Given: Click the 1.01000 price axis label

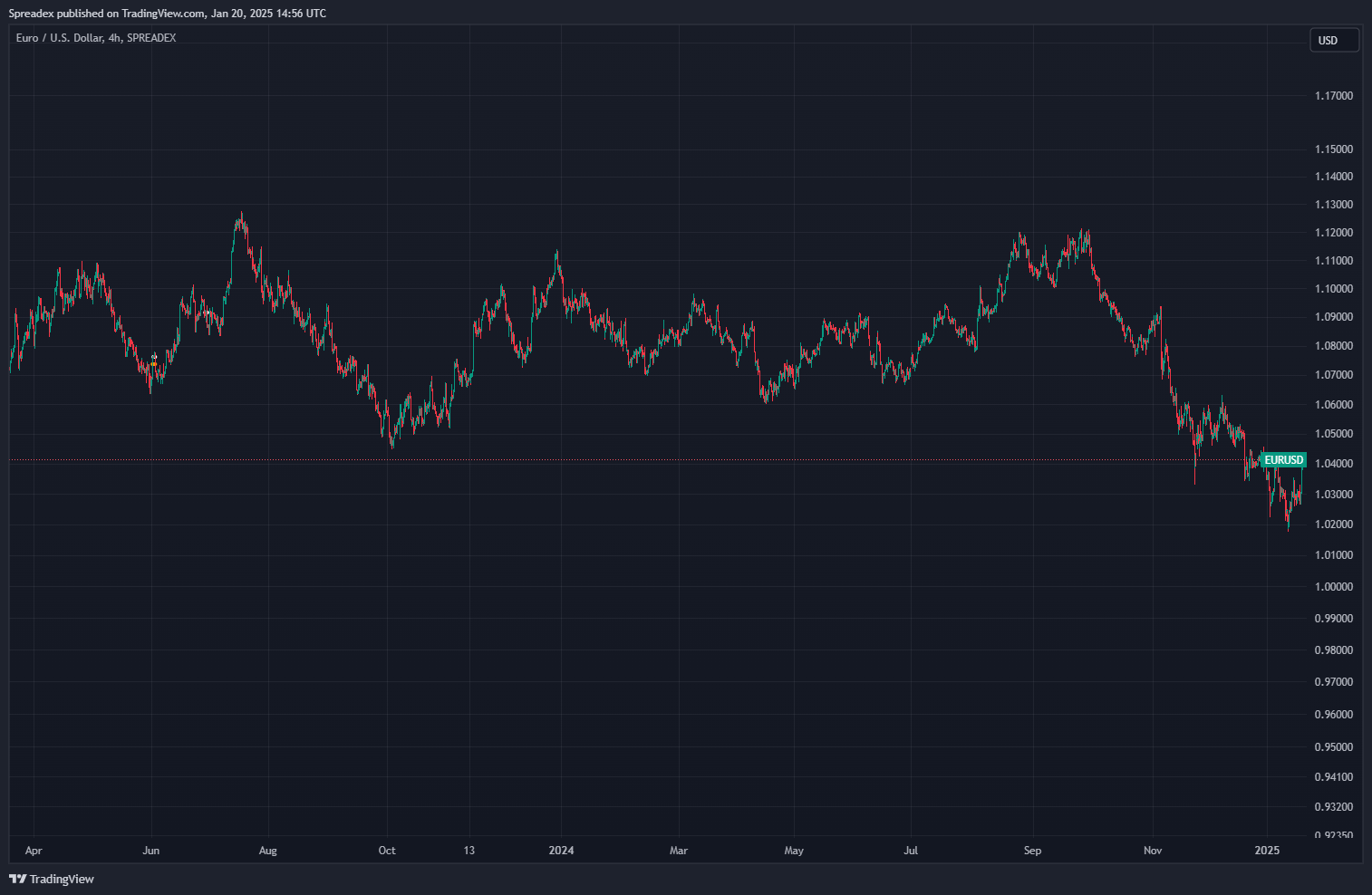Looking at the screenshot, I should point(1334,555).
